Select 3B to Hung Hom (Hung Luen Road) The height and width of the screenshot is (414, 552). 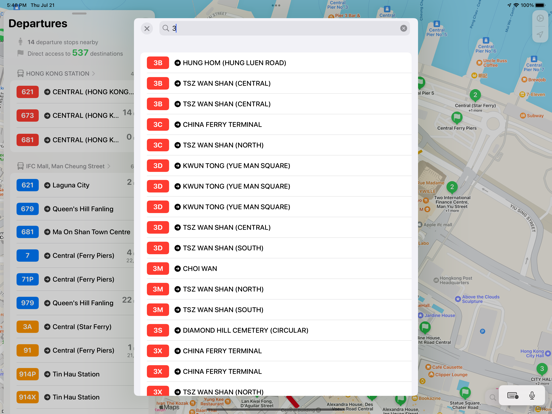coord(276,63)
